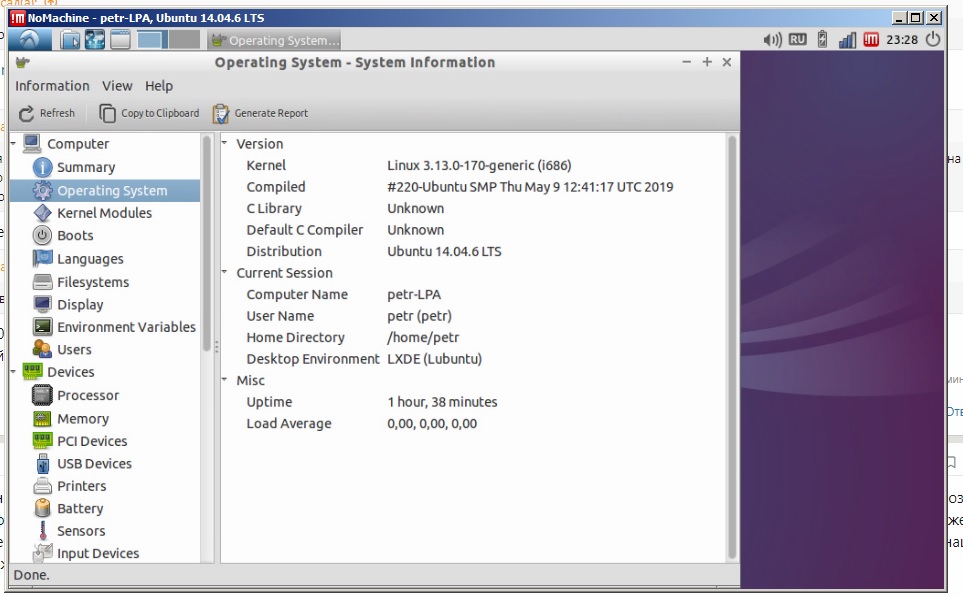This screenshot has width=963, height=597.
Task: Click the RU keyboard layout indicator
Action: 797,40
